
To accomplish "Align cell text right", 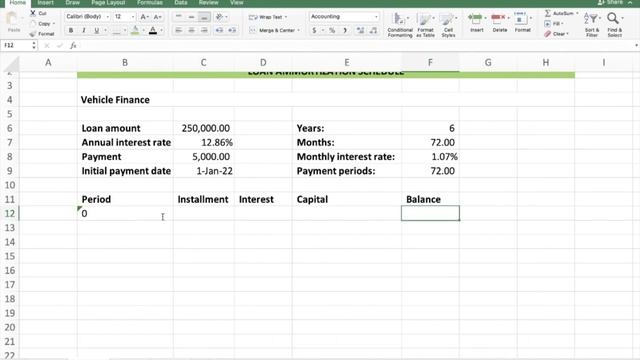I will pos(204,31).
